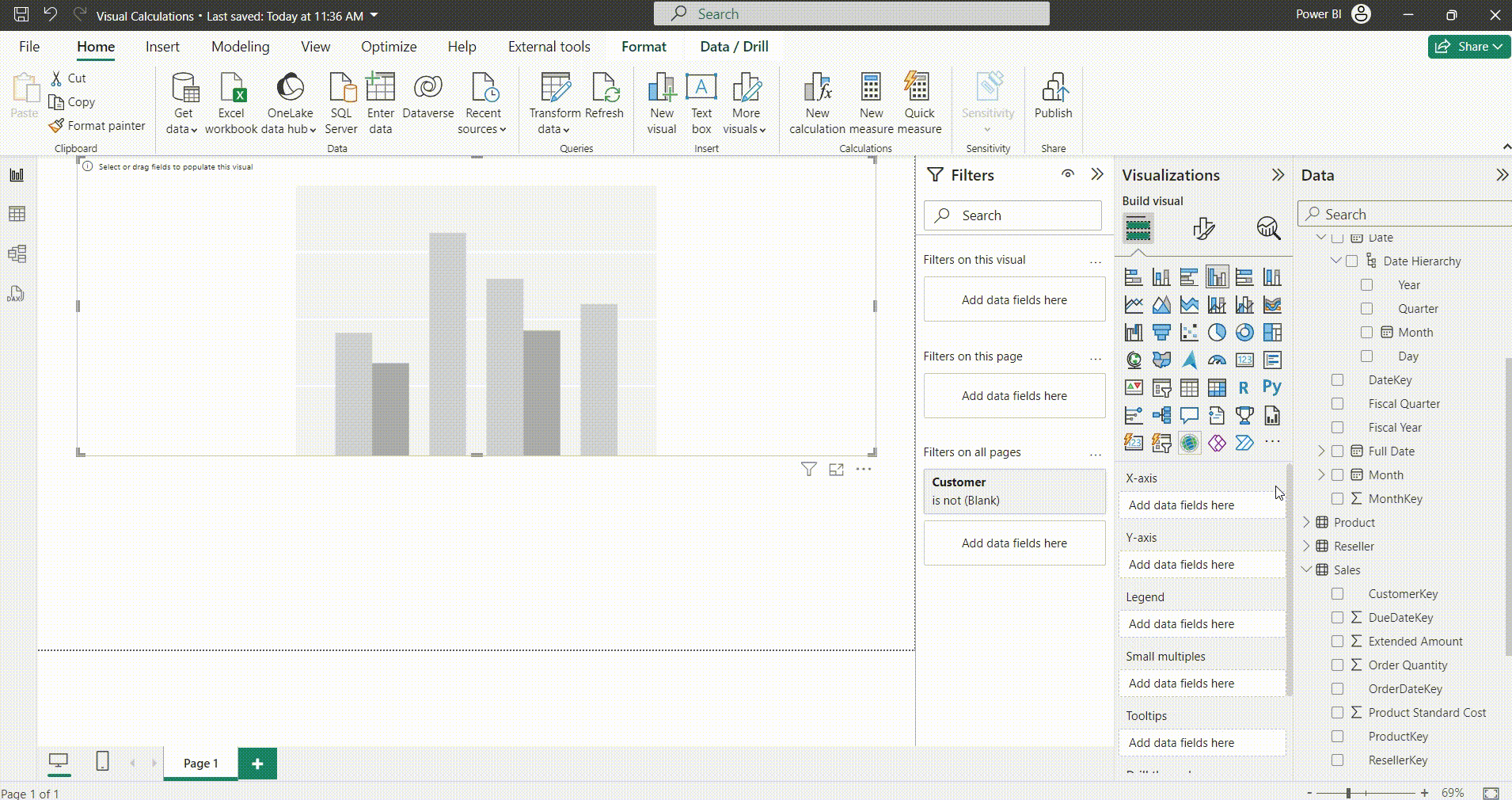Screen dimensions: 1512x800
Task: Choose the Python visual icon
Action: (x=1271, y=387)
